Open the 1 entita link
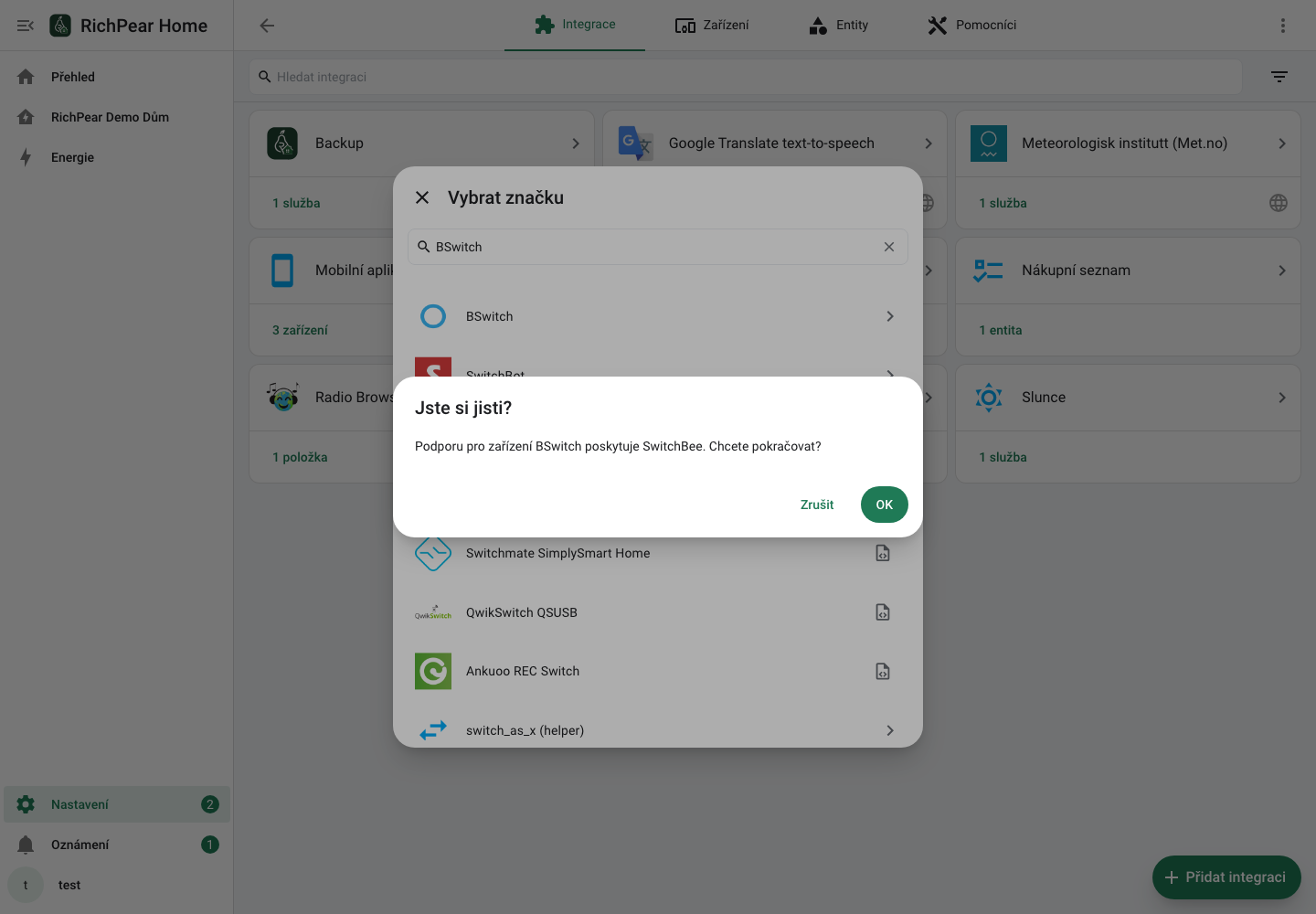Image resolution: width=1316 pixels, height=914 pixels. [1001, 330]
